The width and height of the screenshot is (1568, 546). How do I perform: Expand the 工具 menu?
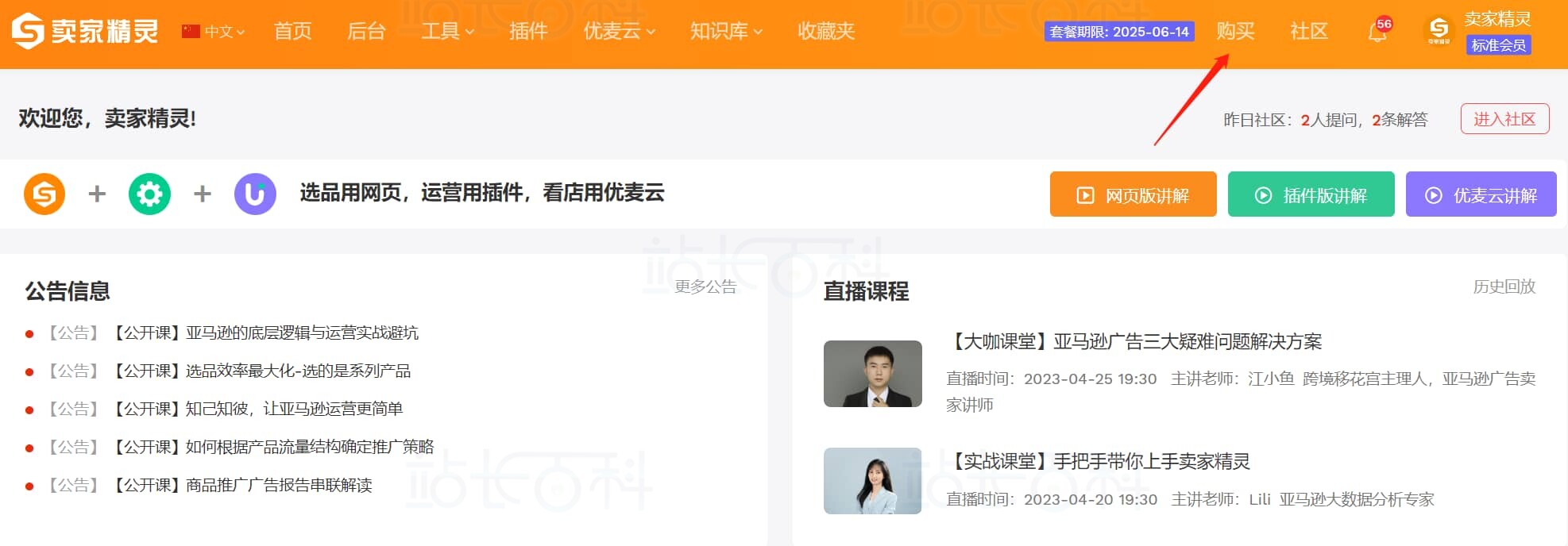click(x=448, y=31)
